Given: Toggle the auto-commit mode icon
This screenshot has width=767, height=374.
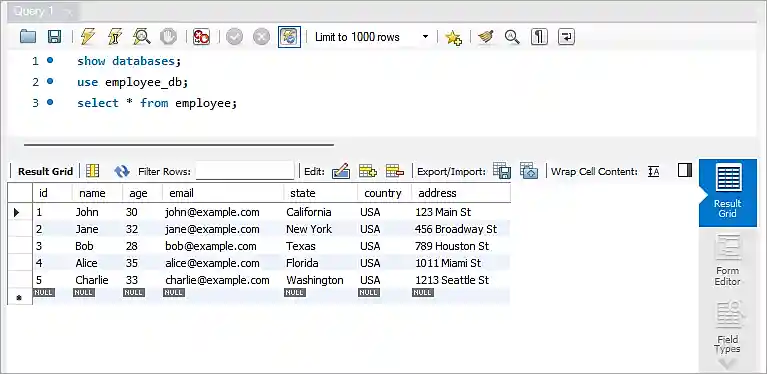Looking at the screenshot, I should click(289, 37).
